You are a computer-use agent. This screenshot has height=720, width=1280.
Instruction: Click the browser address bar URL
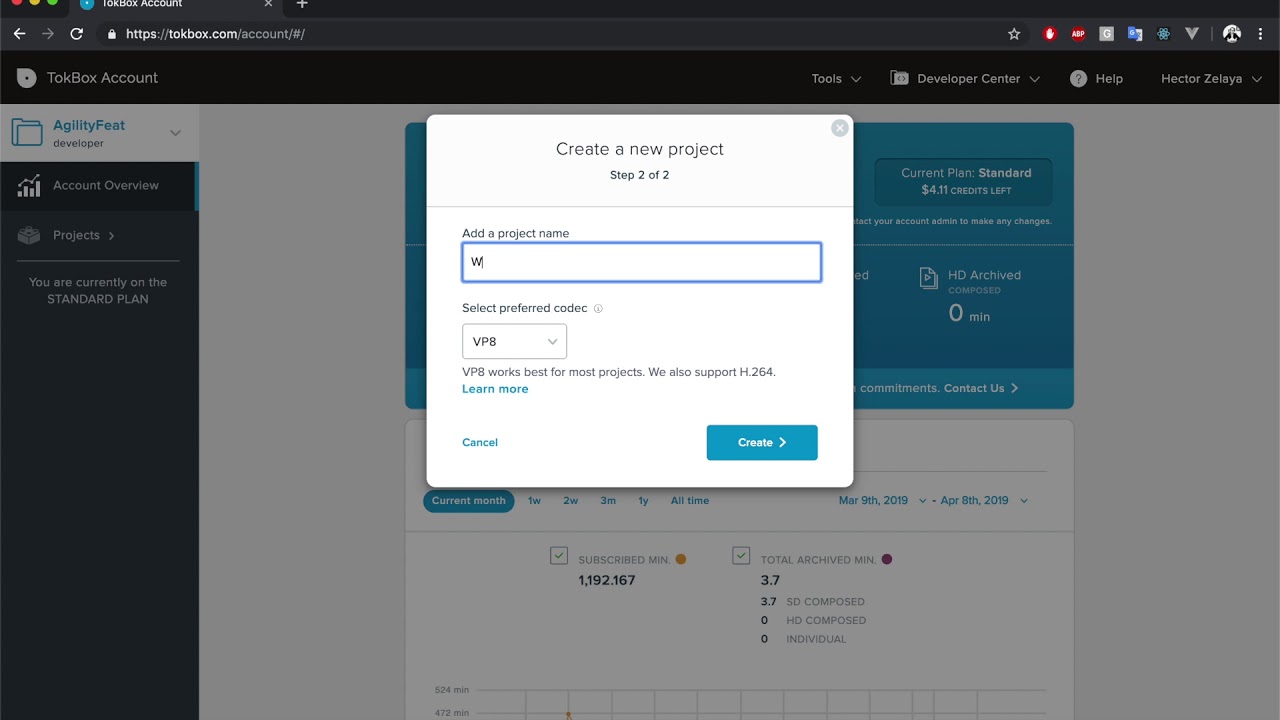coord(215,34)
